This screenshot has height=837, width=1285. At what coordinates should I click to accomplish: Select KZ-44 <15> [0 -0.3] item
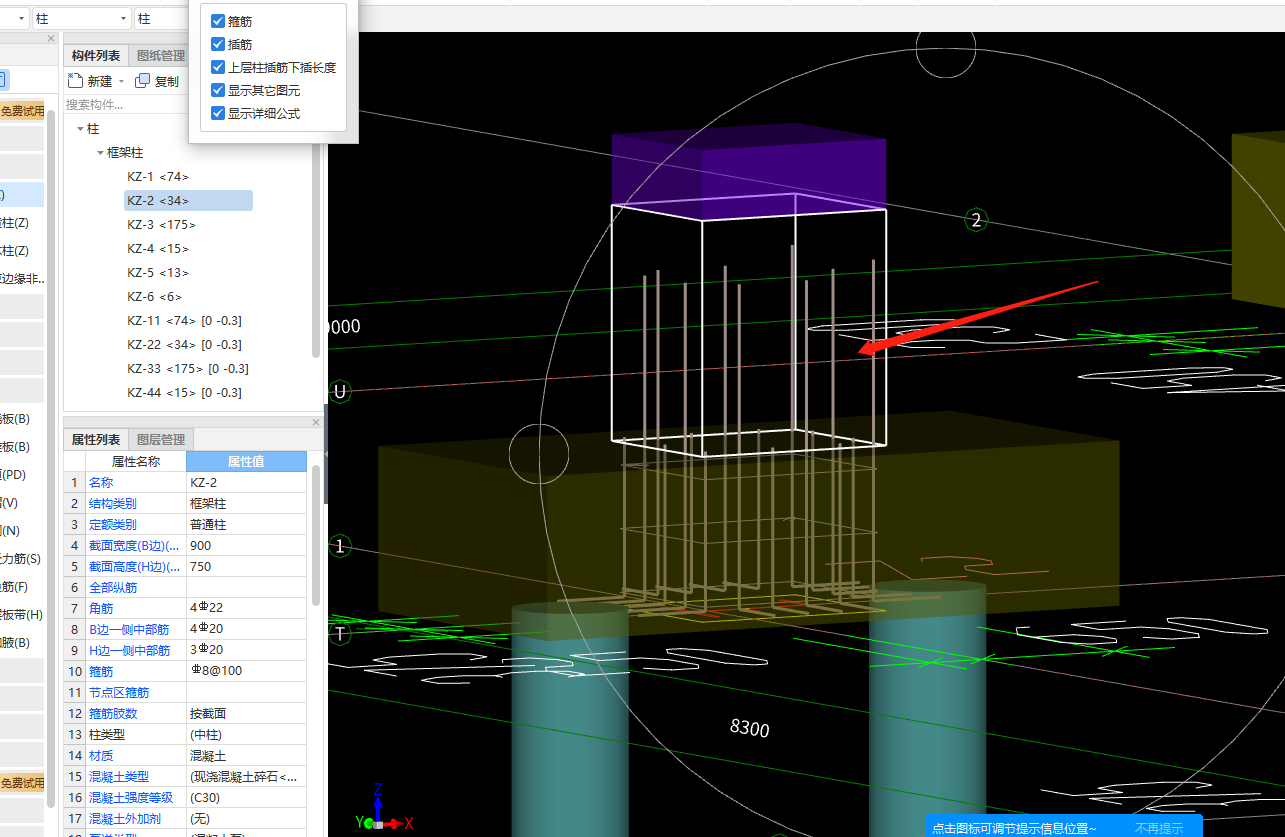click(185, 393)
